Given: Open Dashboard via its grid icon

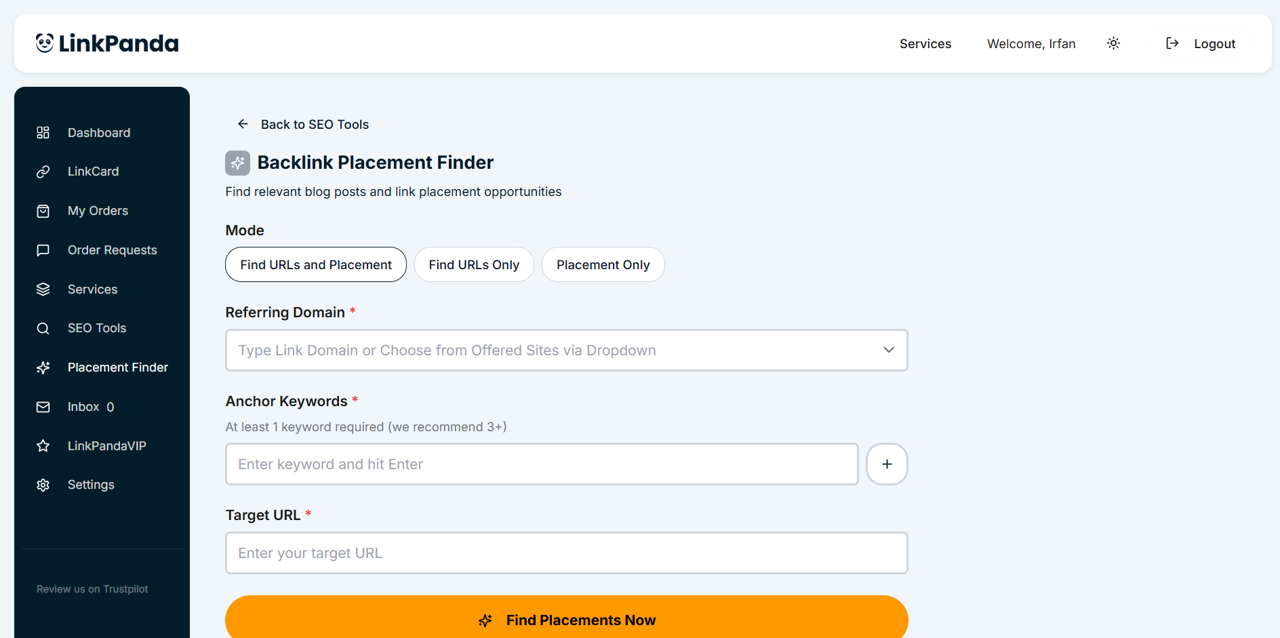Looking at the screenshot, I should pos(43,133).
